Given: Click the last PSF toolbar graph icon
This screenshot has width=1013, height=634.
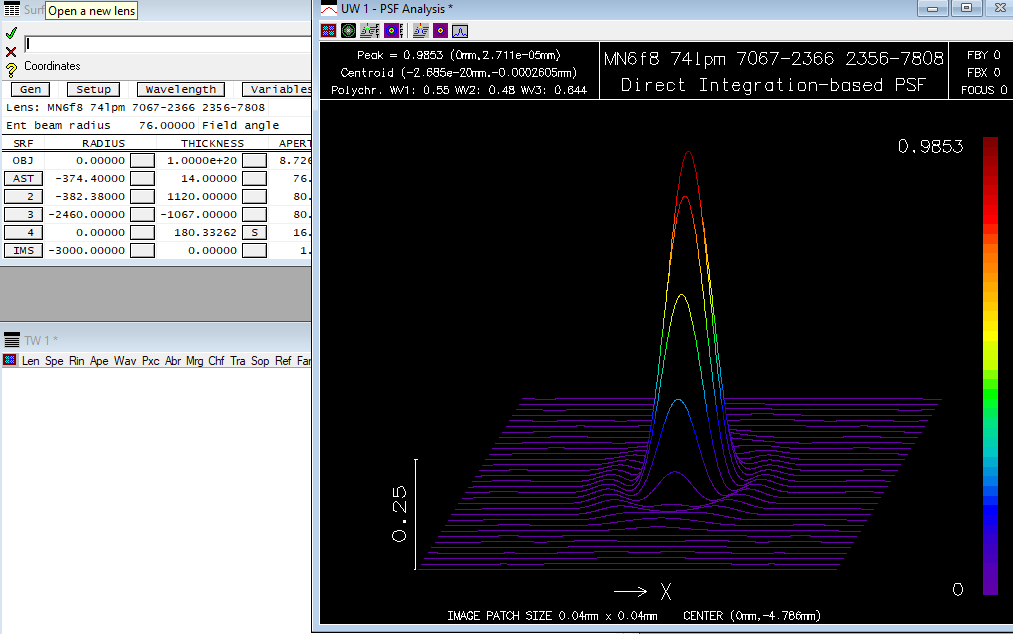Looking at the screenshot, I should coord(458,31).
